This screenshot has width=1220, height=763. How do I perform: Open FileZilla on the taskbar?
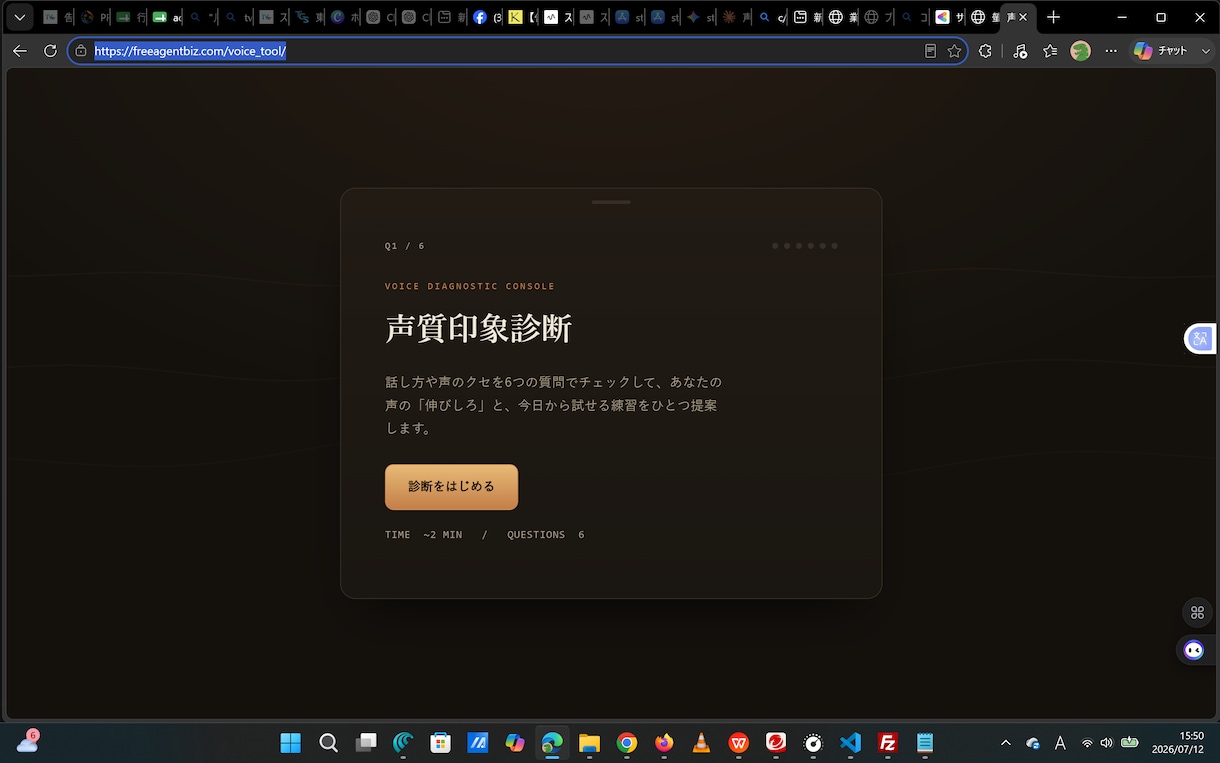[887, 743]
